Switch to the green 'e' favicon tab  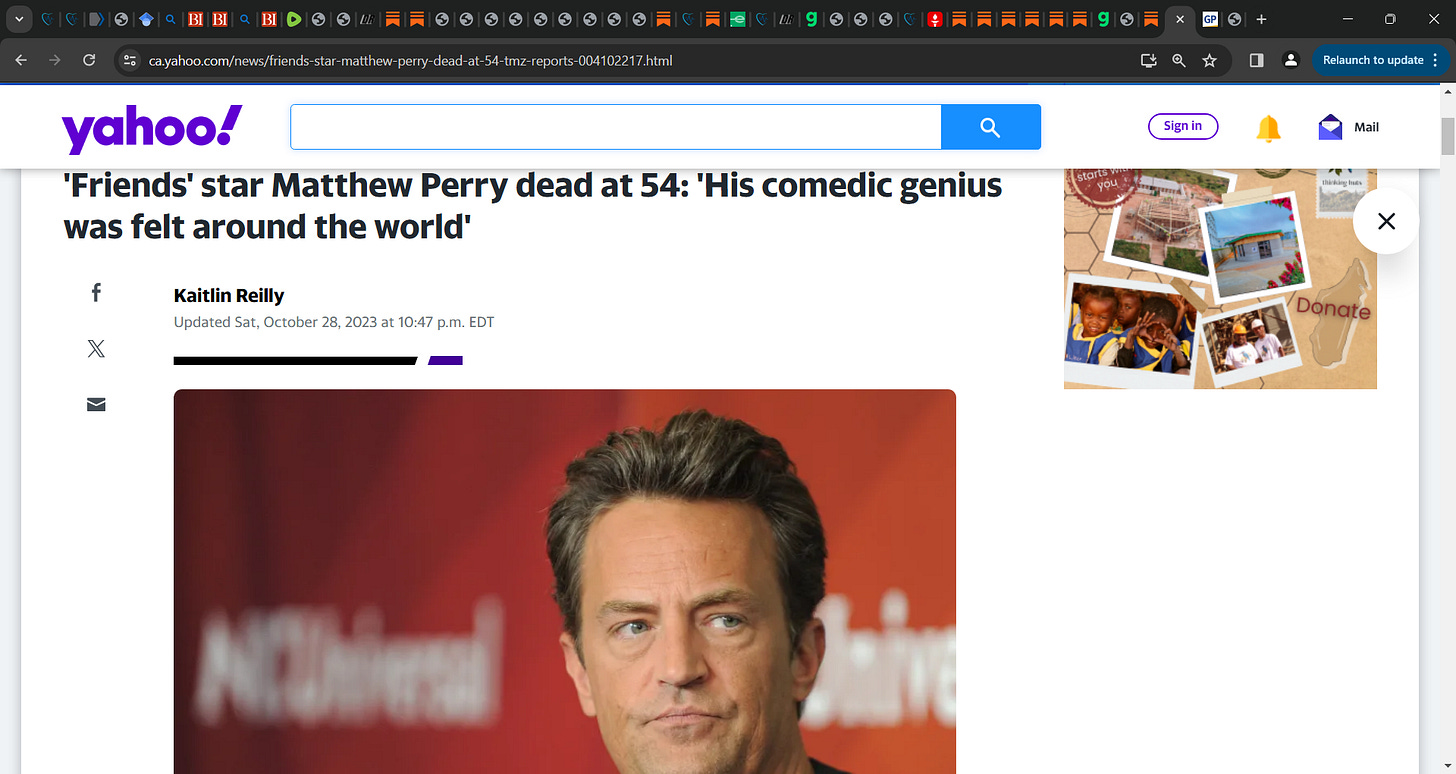coord(737,19)
